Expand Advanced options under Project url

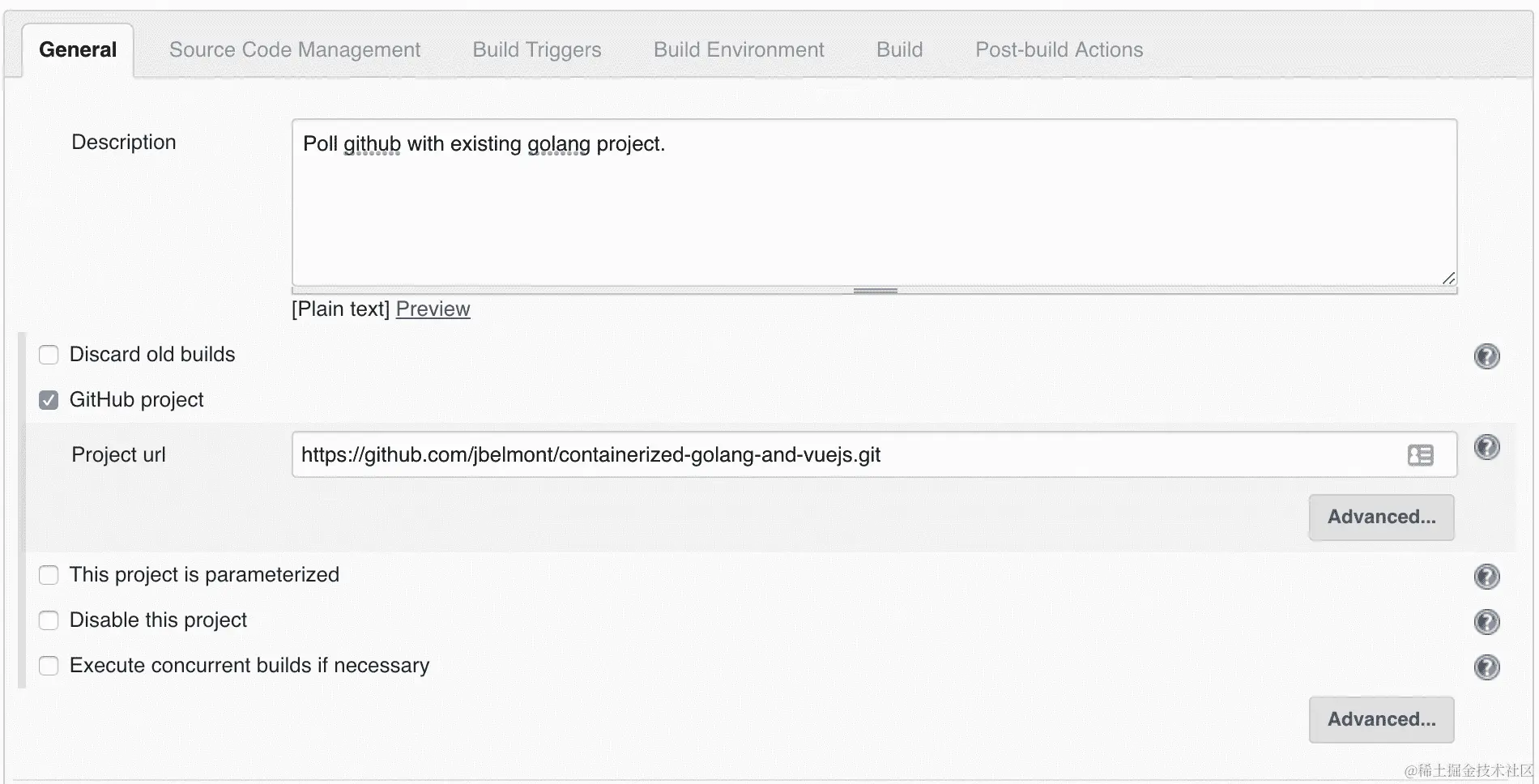pyautogui.click(x=1381, y=518)
